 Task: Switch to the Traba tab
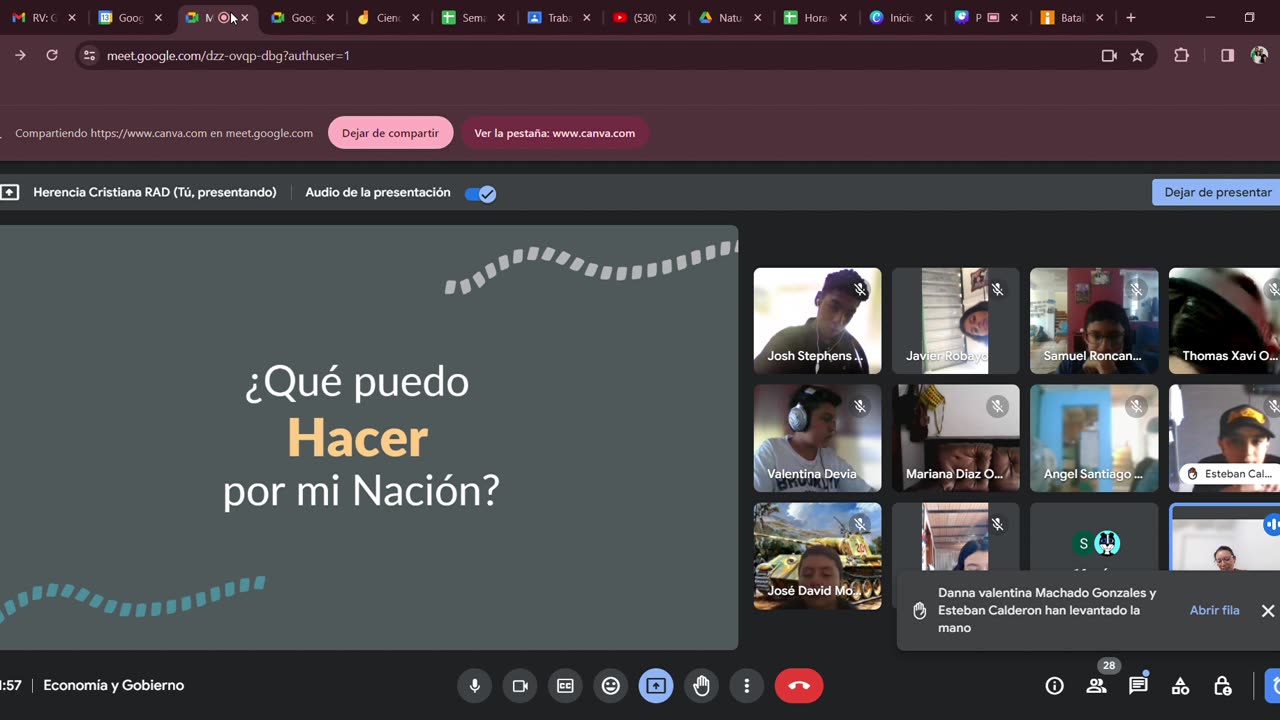(x=559, y=18)
